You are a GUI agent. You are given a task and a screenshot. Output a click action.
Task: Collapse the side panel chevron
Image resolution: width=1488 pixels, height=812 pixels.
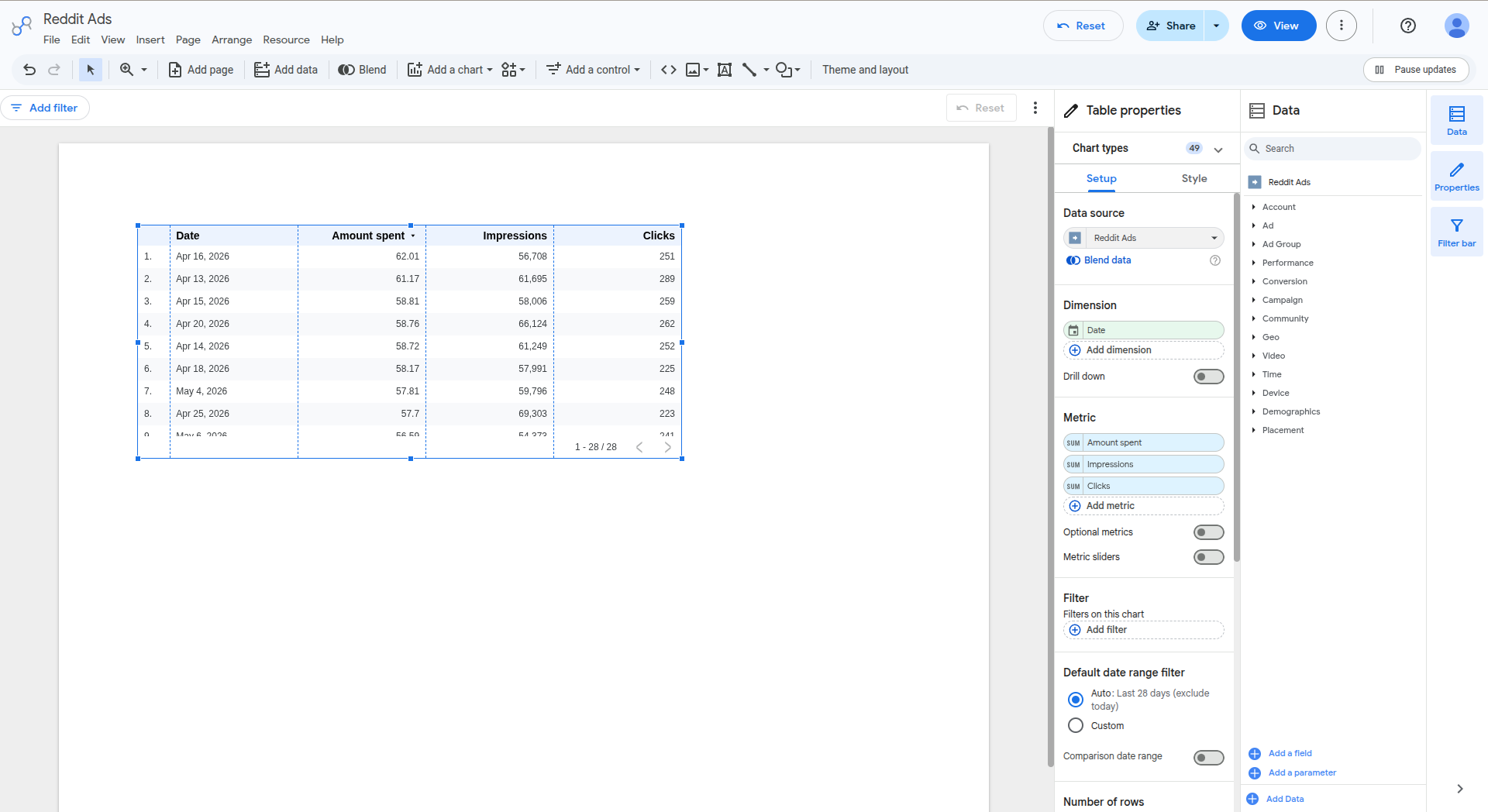[x=1460, y=789]
